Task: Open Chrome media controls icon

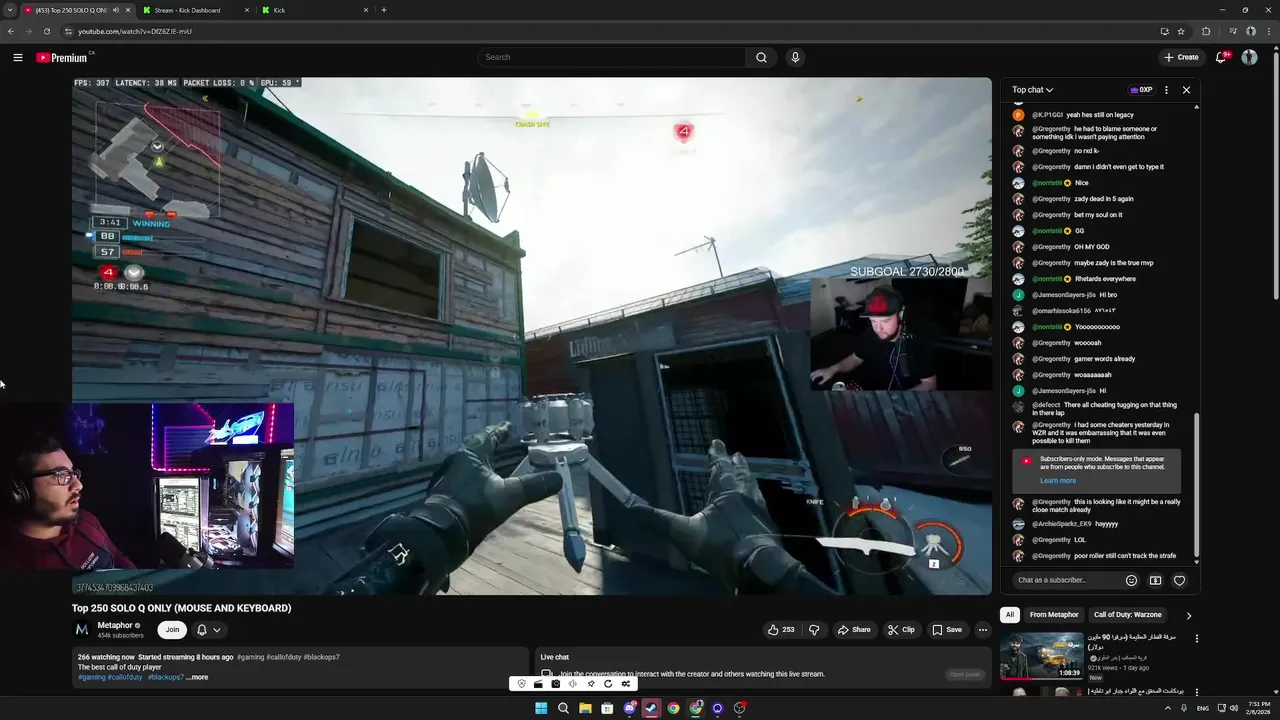Action: tap(1232, 31)
